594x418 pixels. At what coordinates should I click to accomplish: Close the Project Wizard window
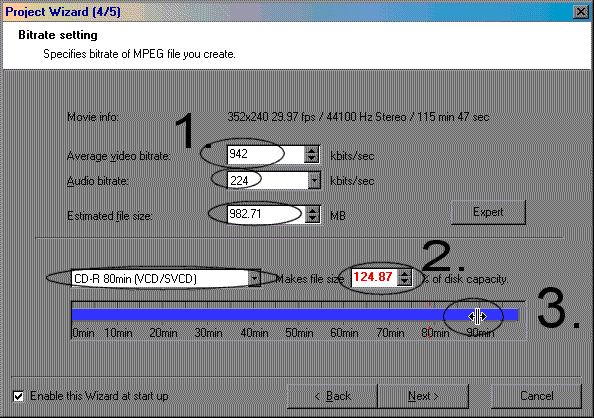pos(581,12)
